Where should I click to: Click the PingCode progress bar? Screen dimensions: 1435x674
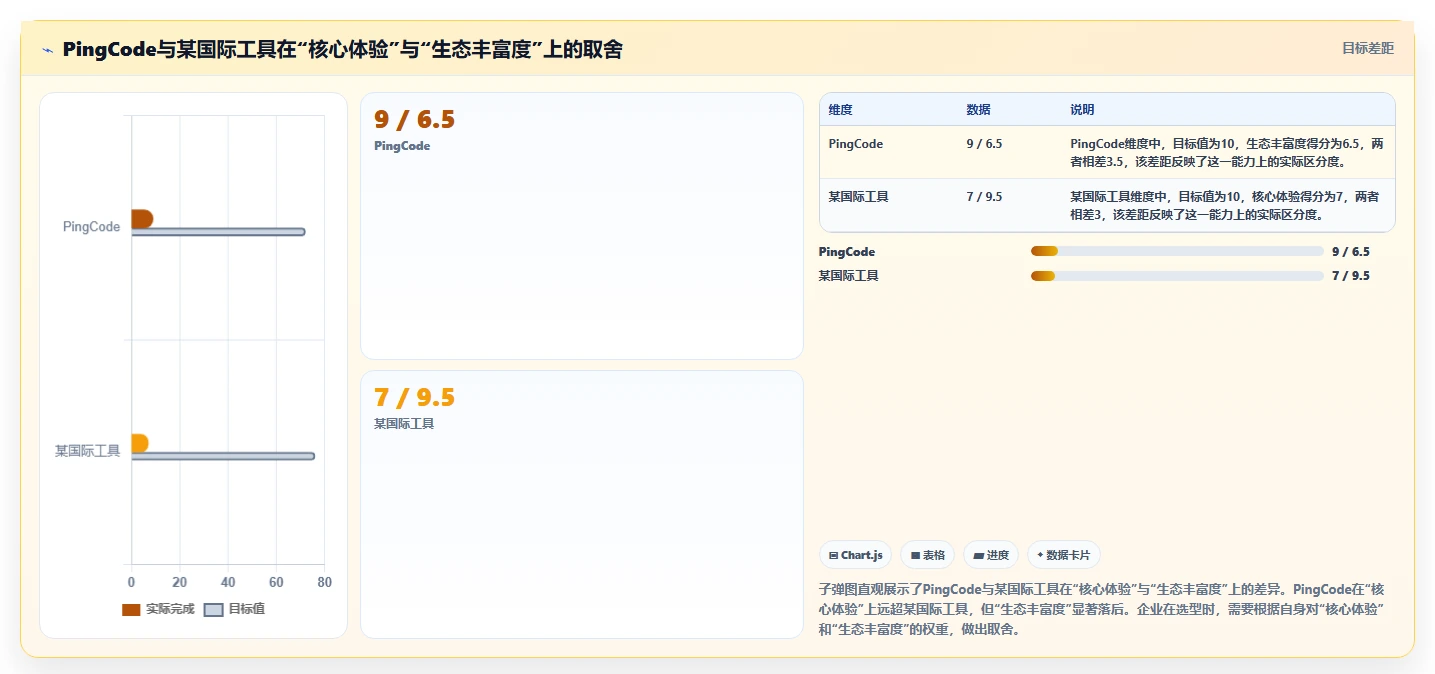(1177, 252)
